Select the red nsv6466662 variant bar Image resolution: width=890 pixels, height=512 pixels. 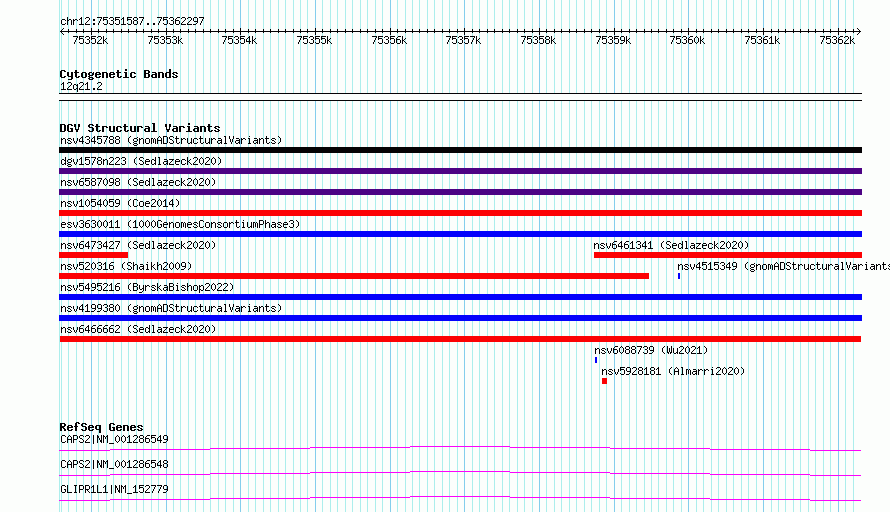point(460,339)
